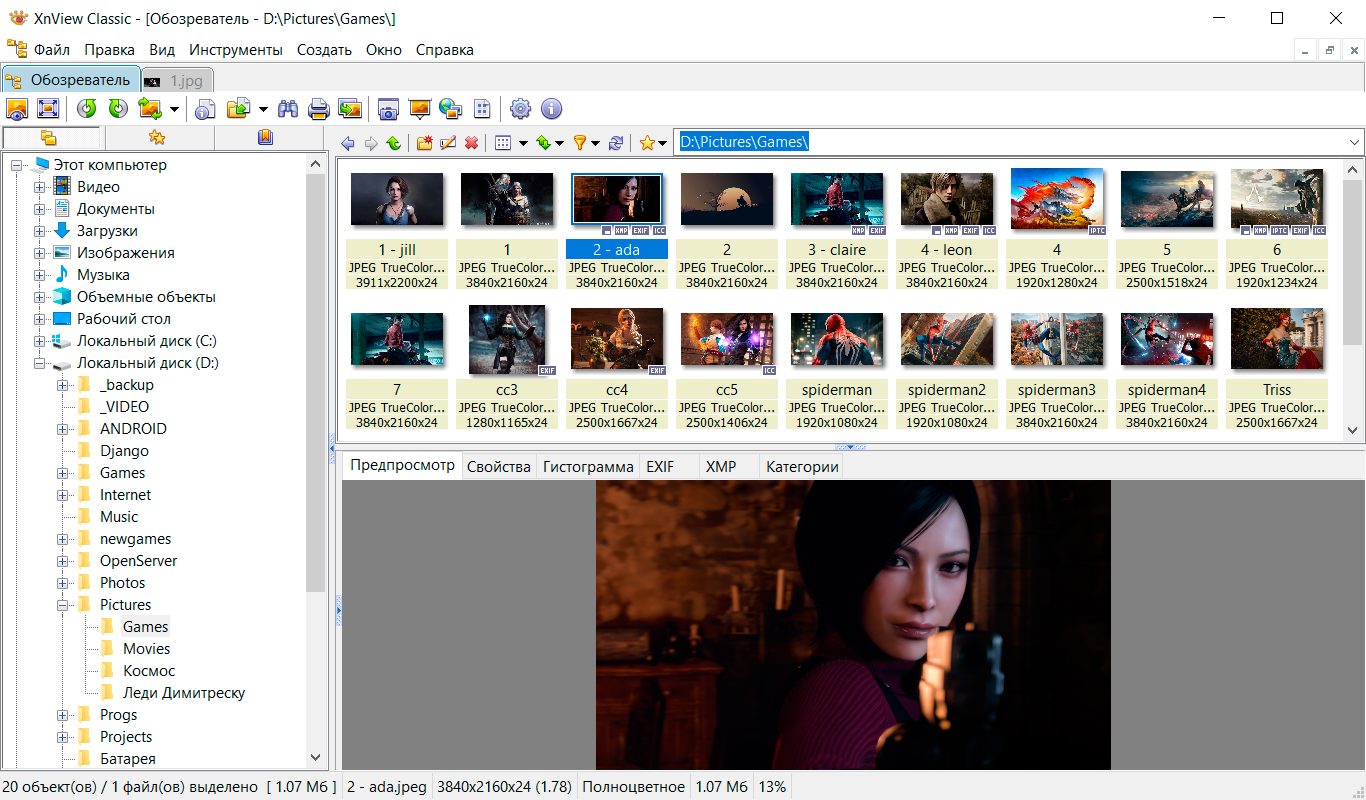Expand the Видео tree node

tap(39, 187)
